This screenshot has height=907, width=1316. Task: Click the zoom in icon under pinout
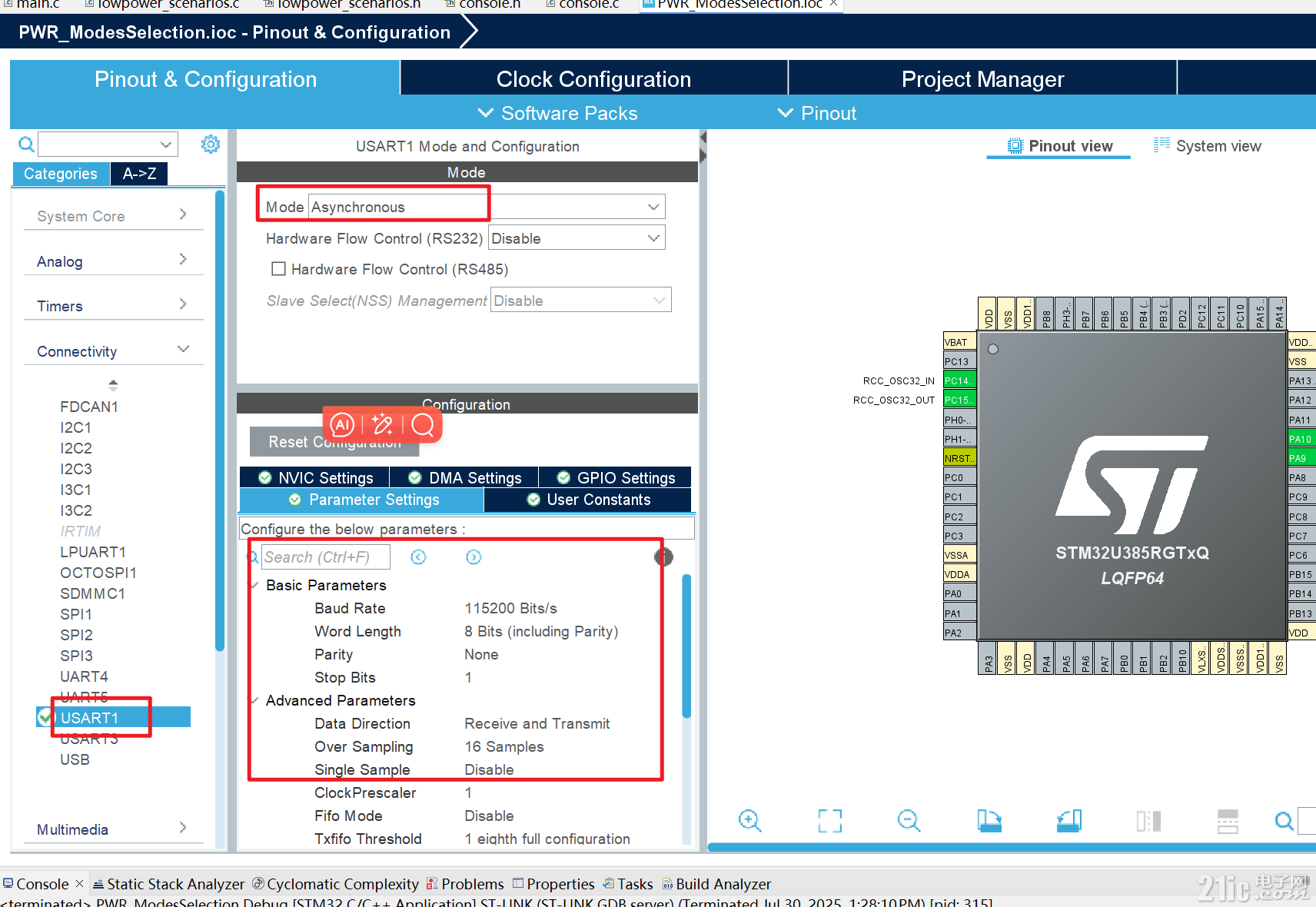click(x=749, y=821)
